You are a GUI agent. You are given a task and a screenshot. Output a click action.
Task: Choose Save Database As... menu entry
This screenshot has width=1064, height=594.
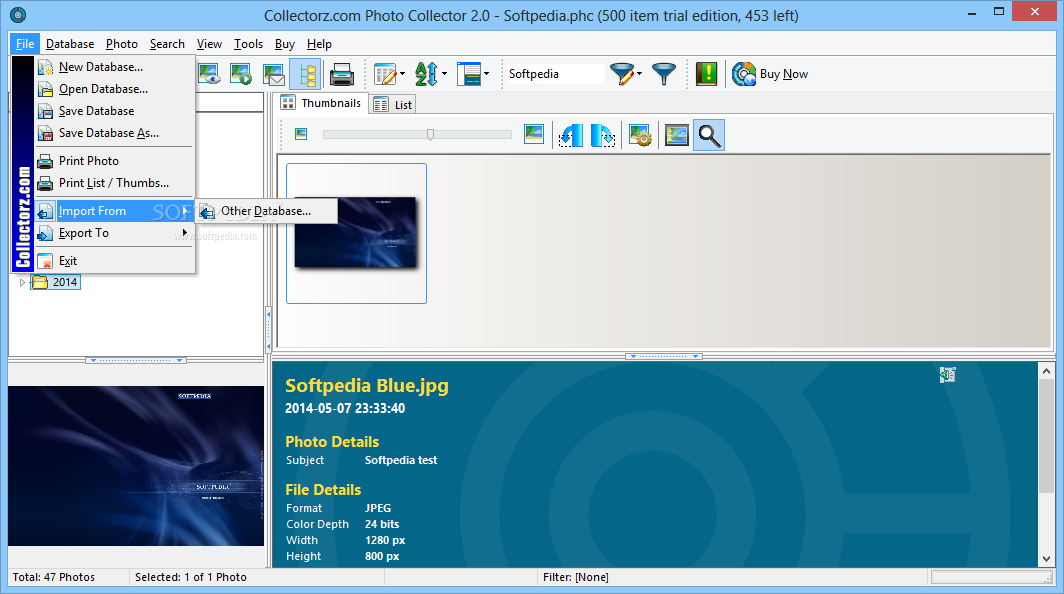click(x=115, y=133)
